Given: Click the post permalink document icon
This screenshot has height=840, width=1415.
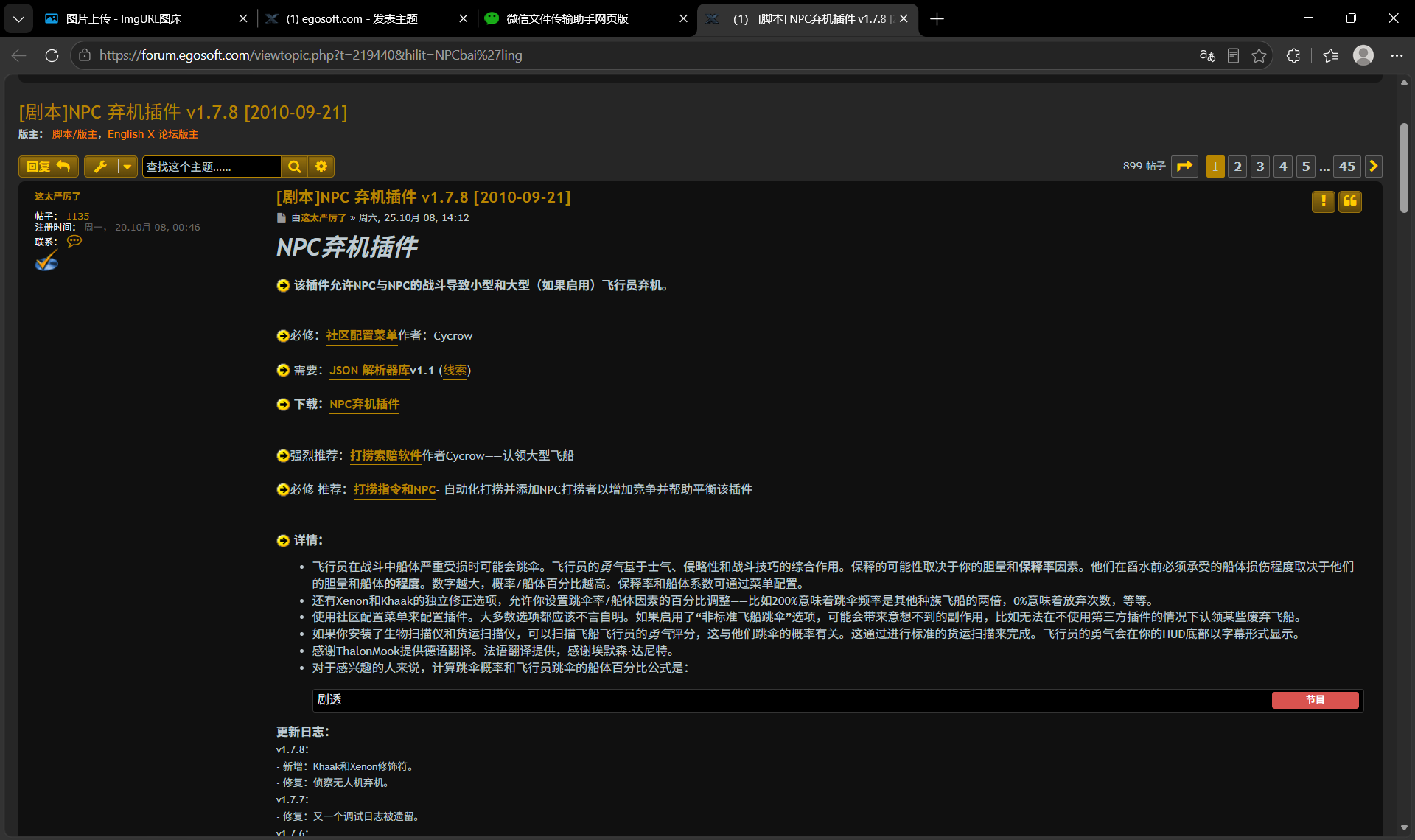Looking at the screenshot, I should pos(281,217).
